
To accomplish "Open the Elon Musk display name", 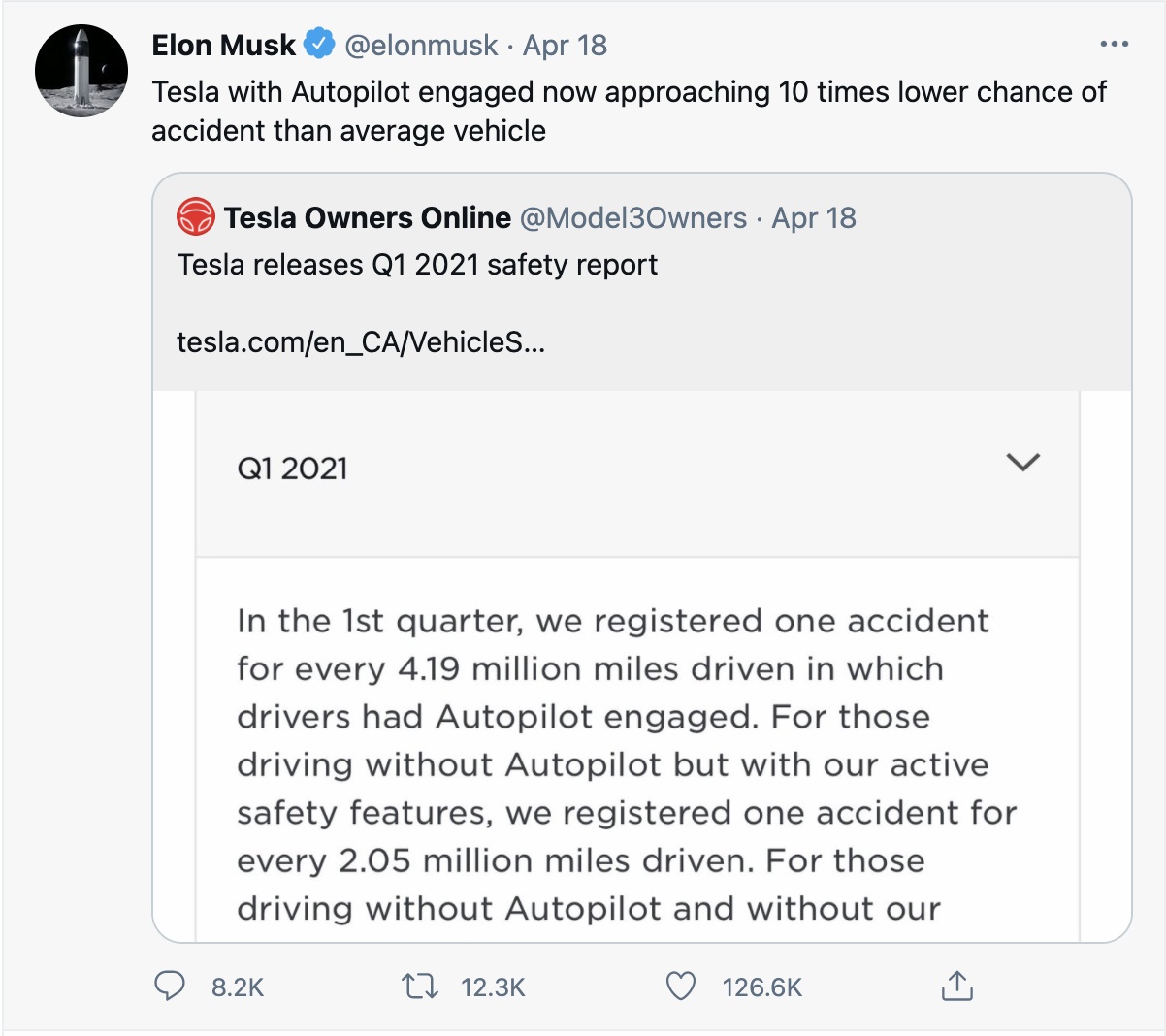I will click(224, 45).
